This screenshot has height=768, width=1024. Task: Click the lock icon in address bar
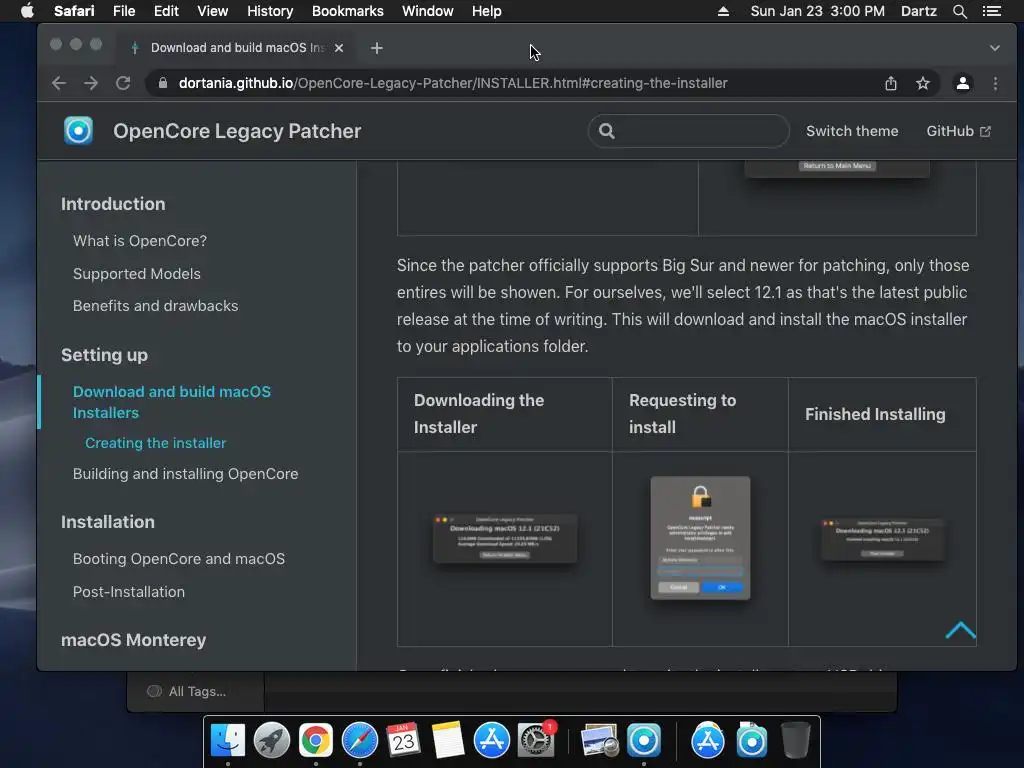pos(163,83)
